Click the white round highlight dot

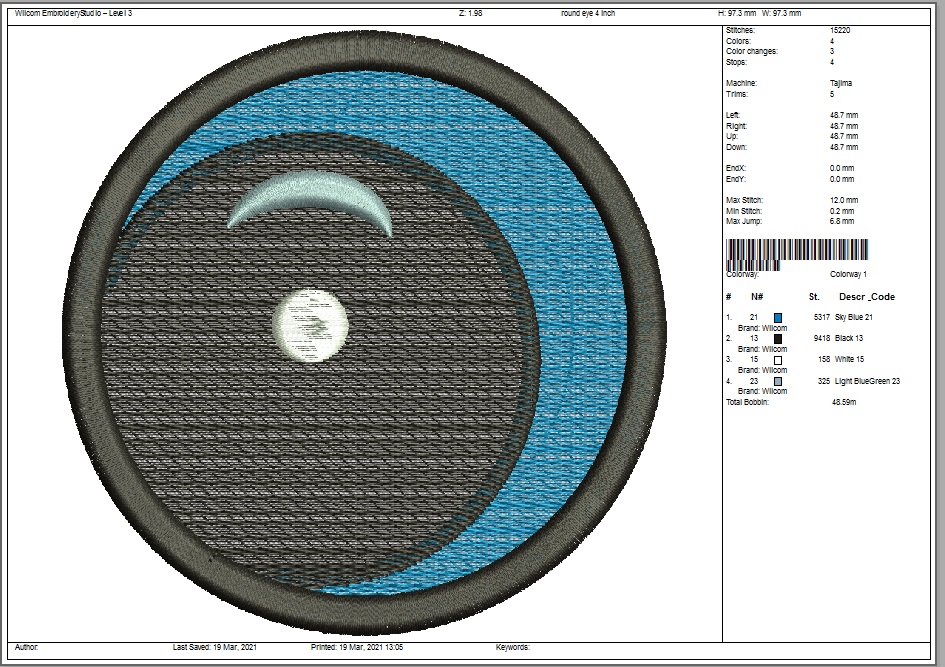311,325
